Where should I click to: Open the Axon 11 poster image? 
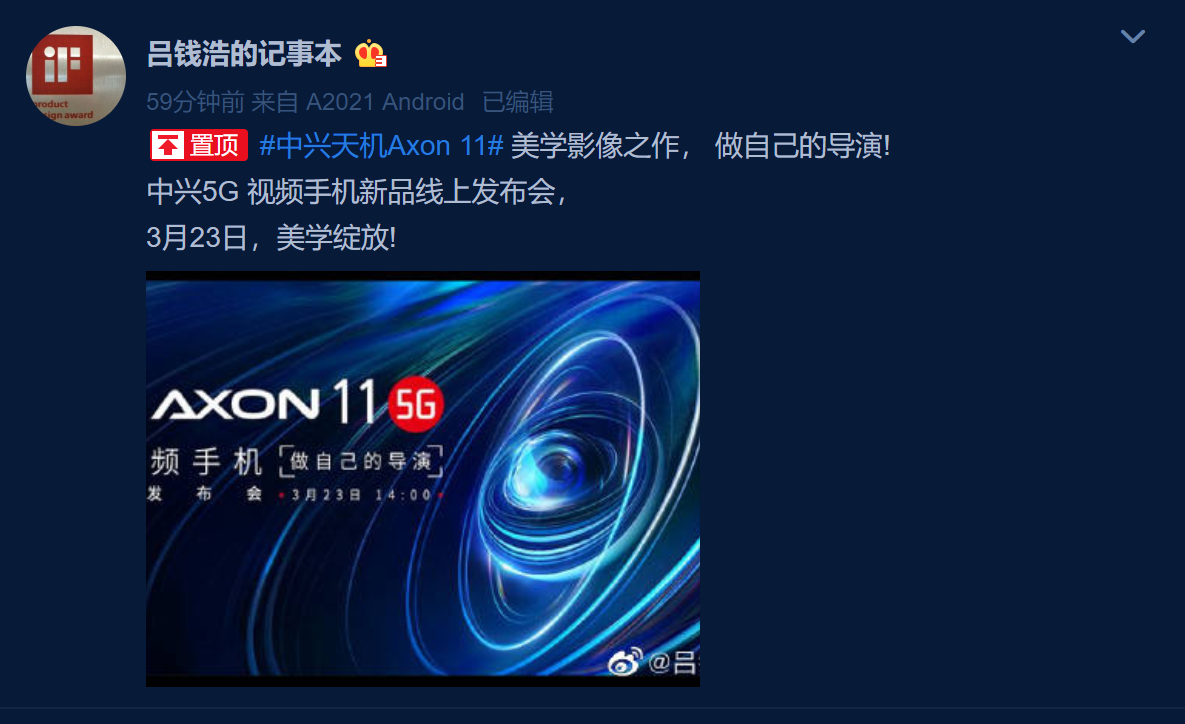422,478
